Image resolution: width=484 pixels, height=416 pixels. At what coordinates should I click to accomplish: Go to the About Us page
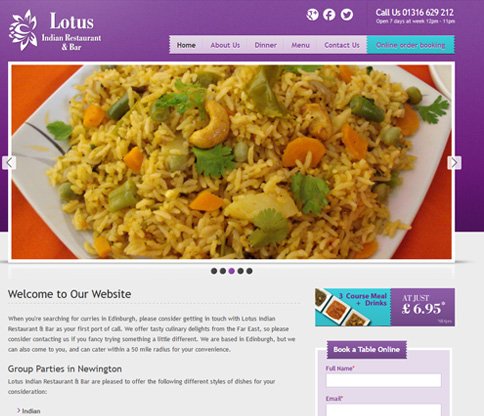tap(225, 45)
